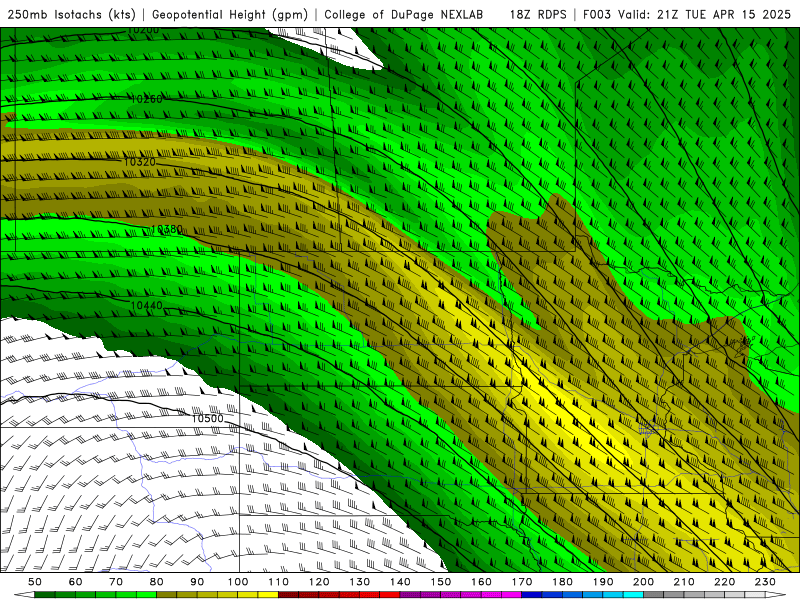Image resolution: width=800 pixels, height=600 pixels.
Task: Select the 10440 height contour label
Action: (x=147, y=305)
